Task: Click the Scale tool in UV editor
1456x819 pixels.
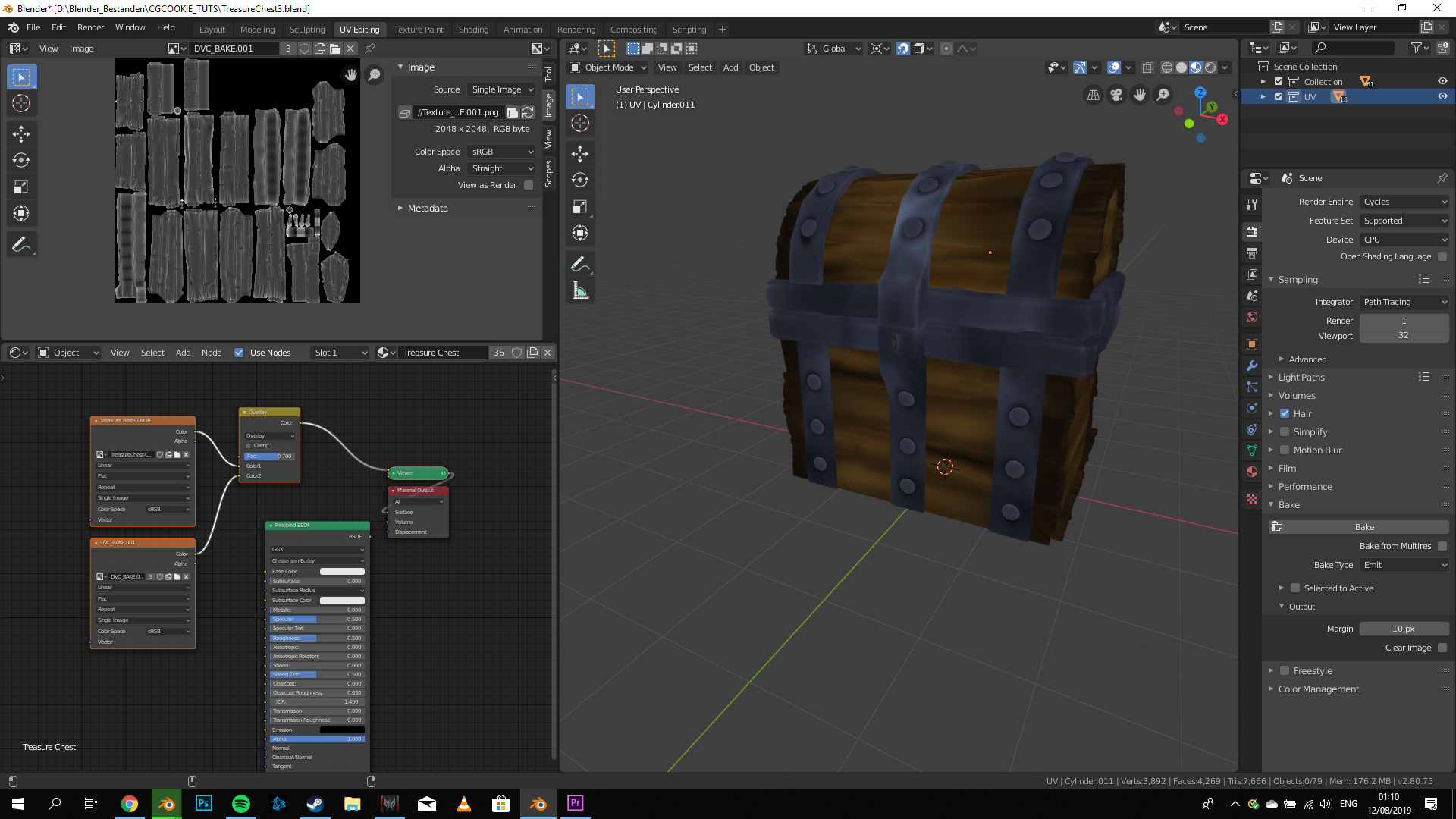Action: pyautogui.click(x=21, y=187)
